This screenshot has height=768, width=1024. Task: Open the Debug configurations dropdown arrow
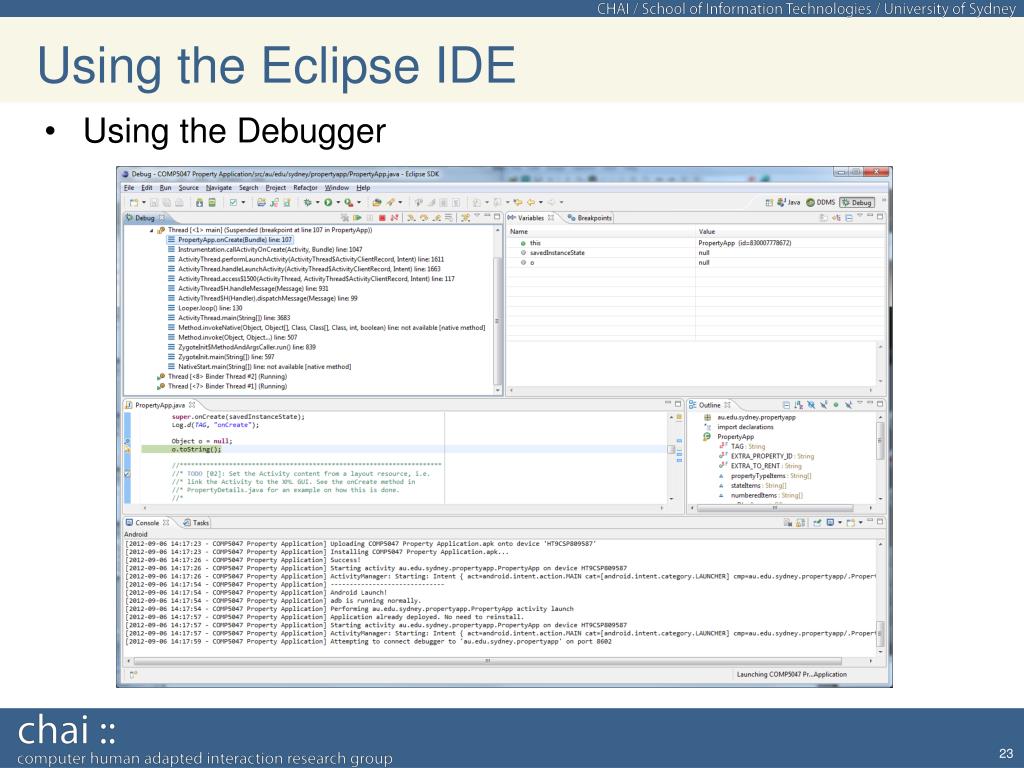pyautogui.click(x=317, y=202)
